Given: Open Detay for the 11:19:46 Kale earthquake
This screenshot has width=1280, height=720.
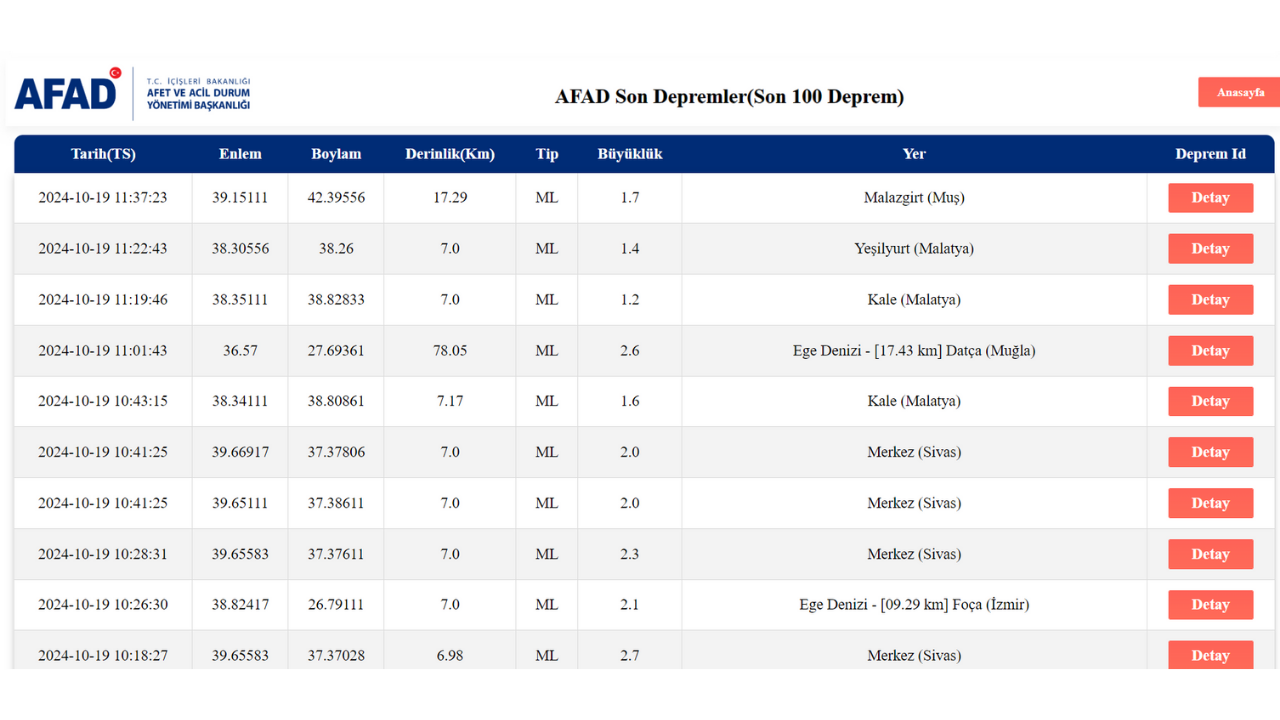Looking at the screenshot, I should (1210, 300).
